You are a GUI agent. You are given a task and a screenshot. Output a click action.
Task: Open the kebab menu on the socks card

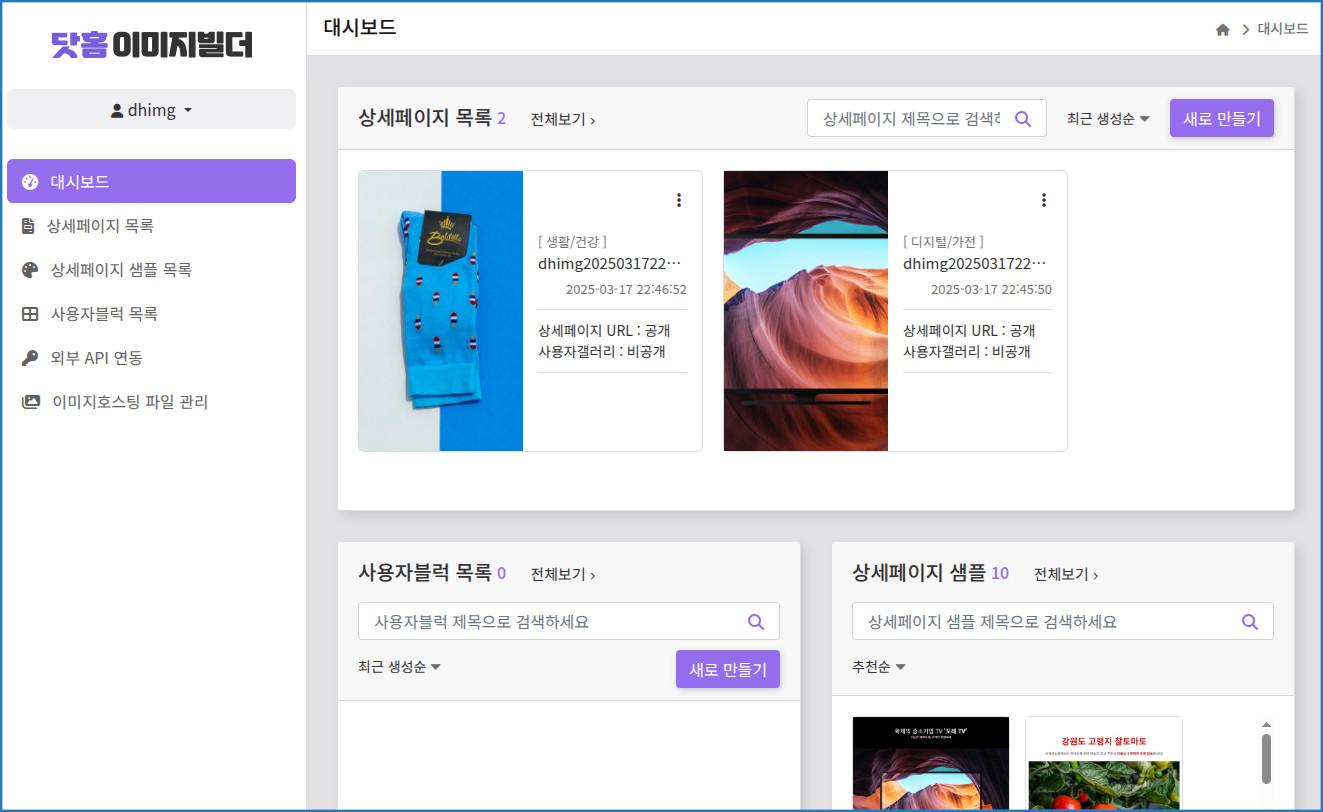[x=679, y=199]
